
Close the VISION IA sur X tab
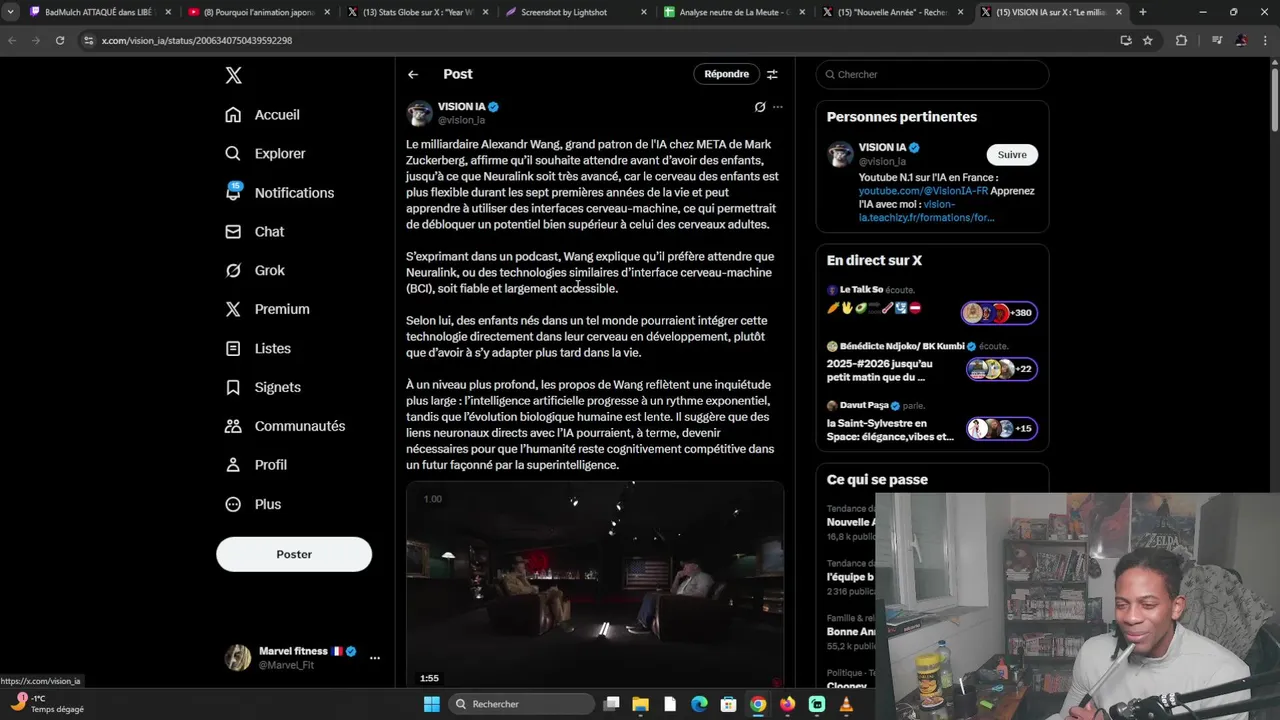coord(1119,12)
